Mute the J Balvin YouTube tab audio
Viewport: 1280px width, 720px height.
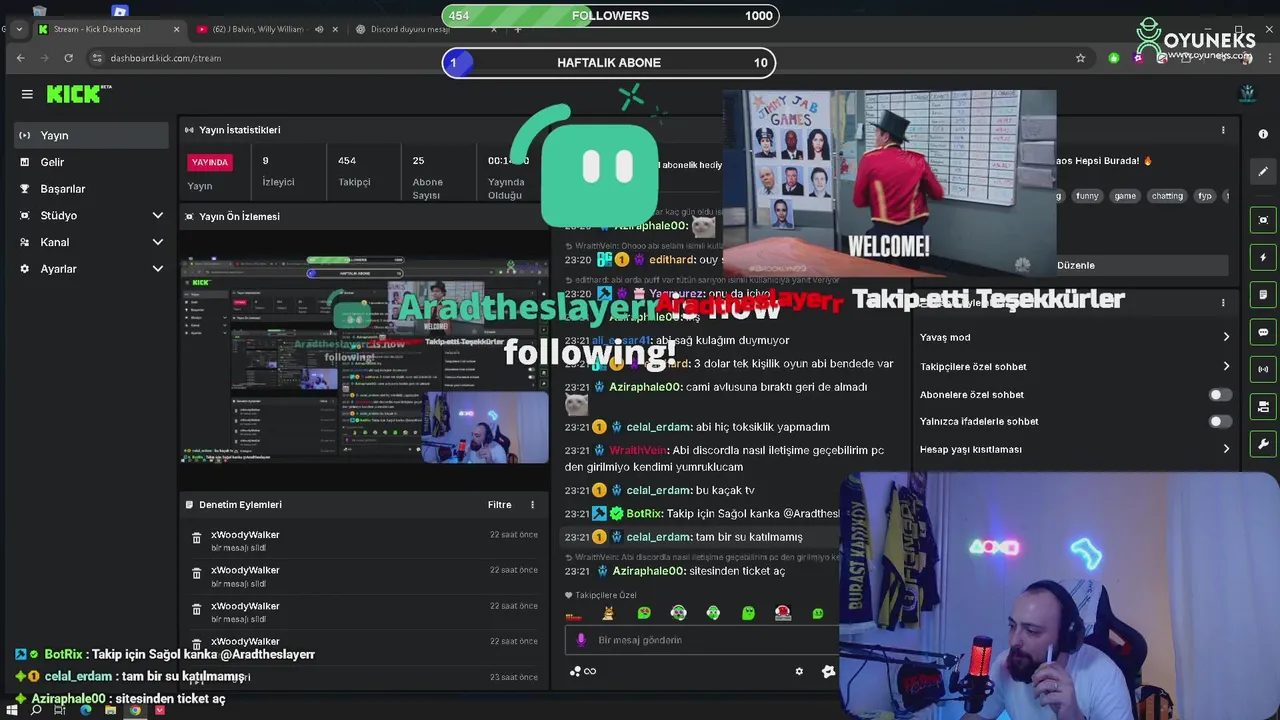[x=319, y=29]
